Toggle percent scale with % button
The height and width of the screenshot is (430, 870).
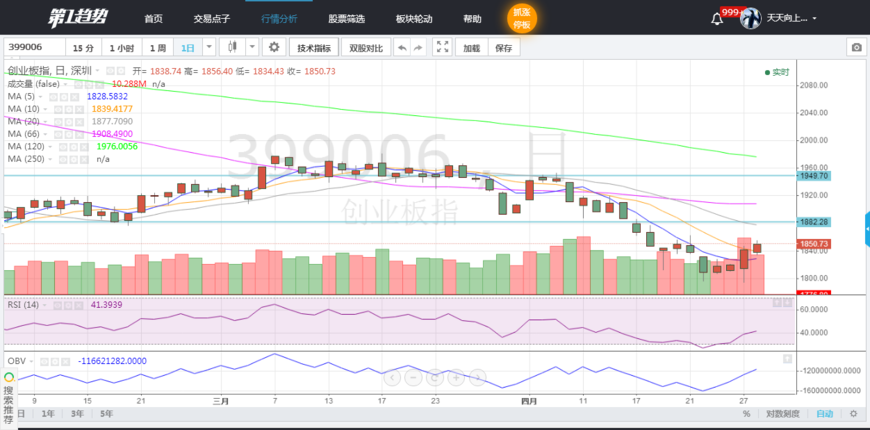(746, 414)
